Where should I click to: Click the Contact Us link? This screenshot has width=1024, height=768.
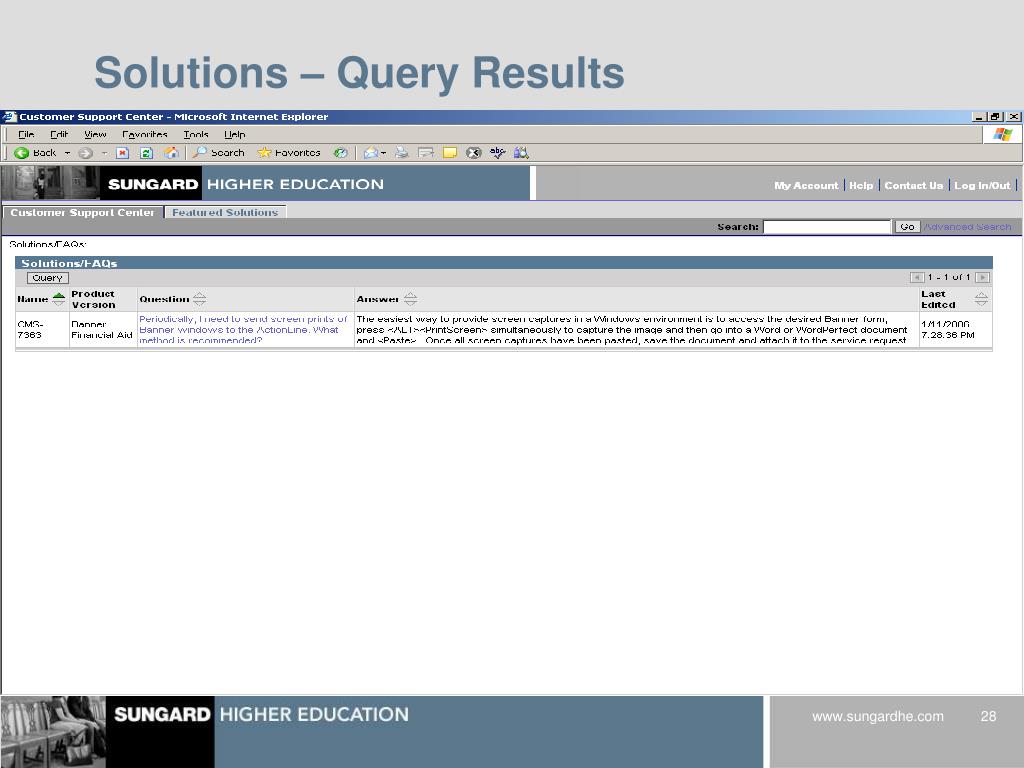[x=914, y=185]
